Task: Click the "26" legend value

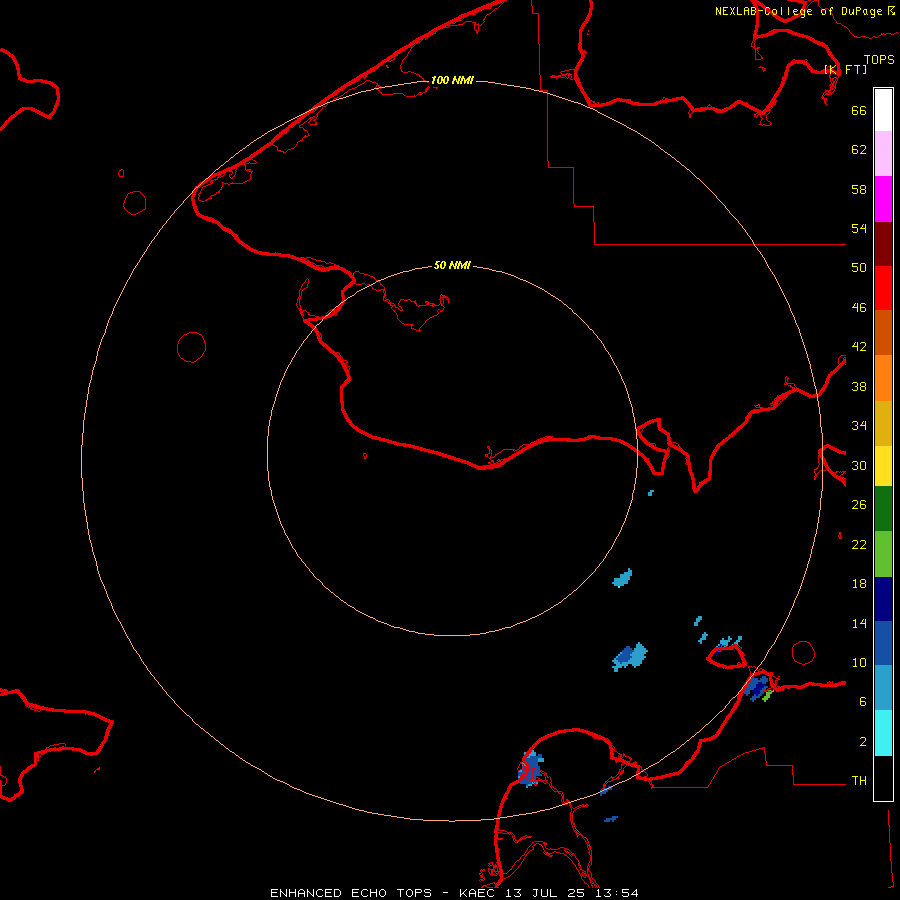Action: click(859, 505)
